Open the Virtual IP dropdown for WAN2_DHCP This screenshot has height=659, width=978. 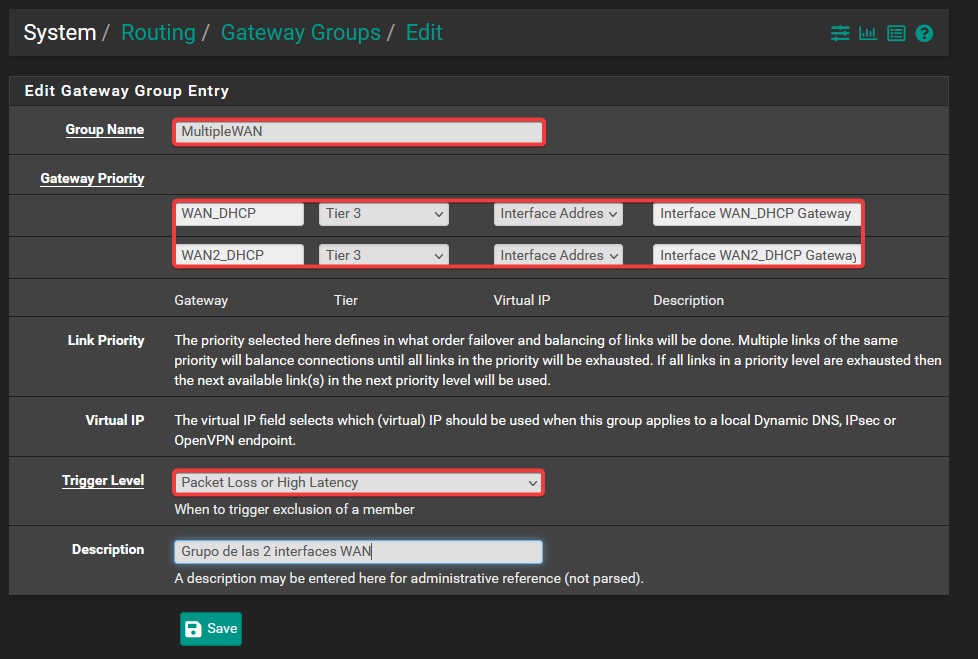(x=558, y=255)
